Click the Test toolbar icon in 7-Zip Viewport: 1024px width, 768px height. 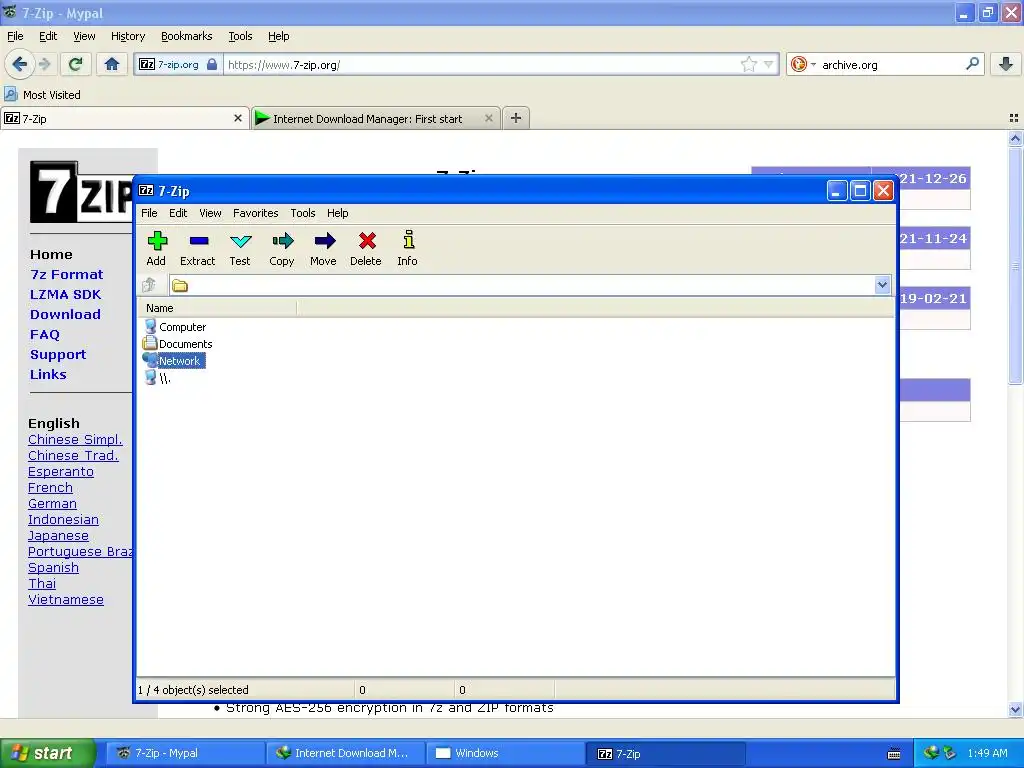(240, 248)
